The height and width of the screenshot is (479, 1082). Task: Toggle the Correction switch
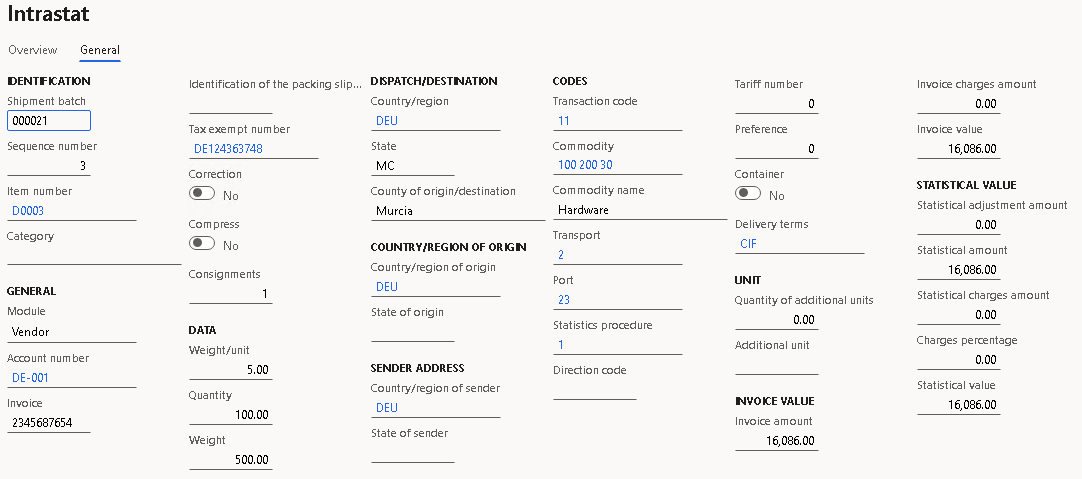coord(202,194)
